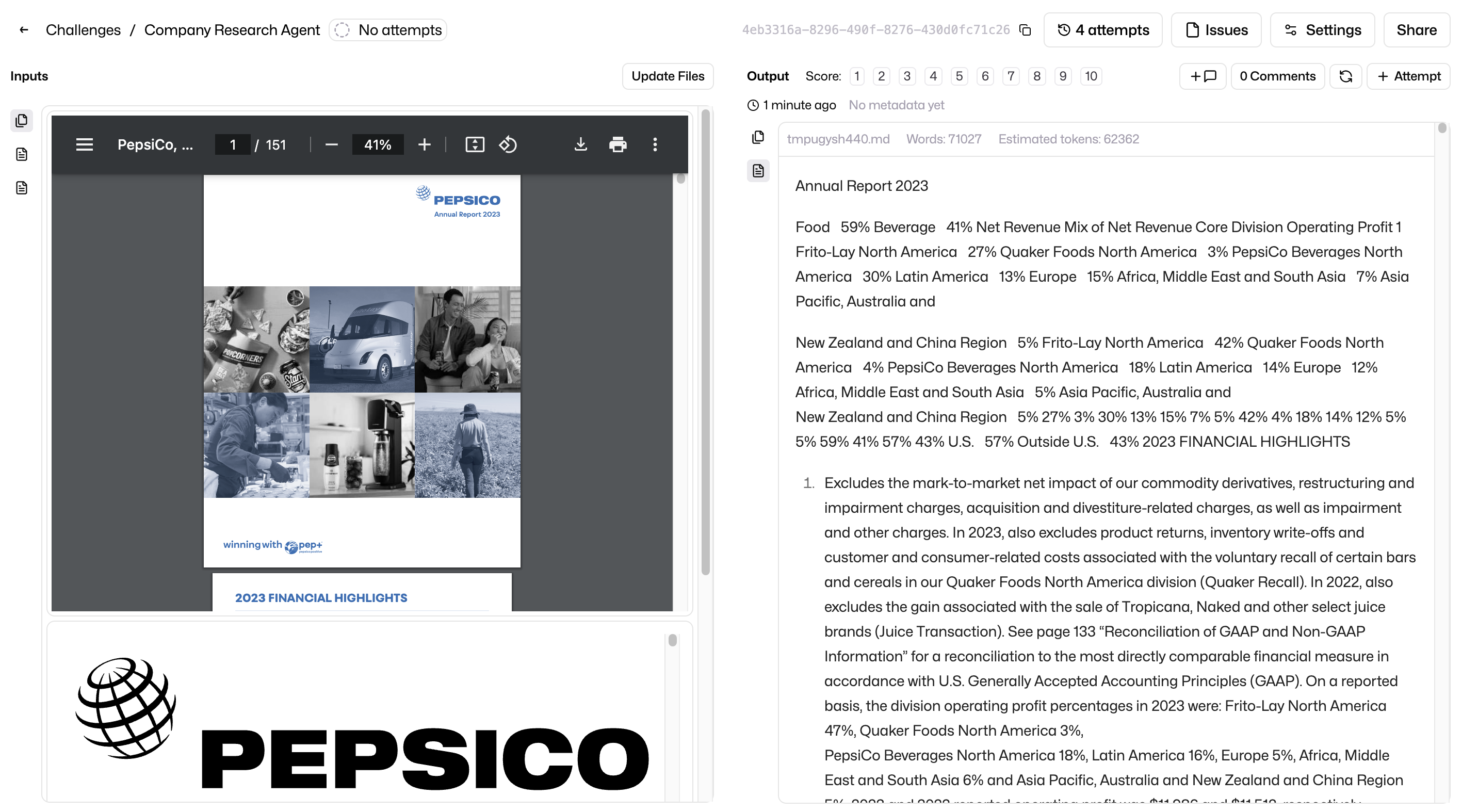Set score to 1
1462x812 pixels.
tap(857, 76)
